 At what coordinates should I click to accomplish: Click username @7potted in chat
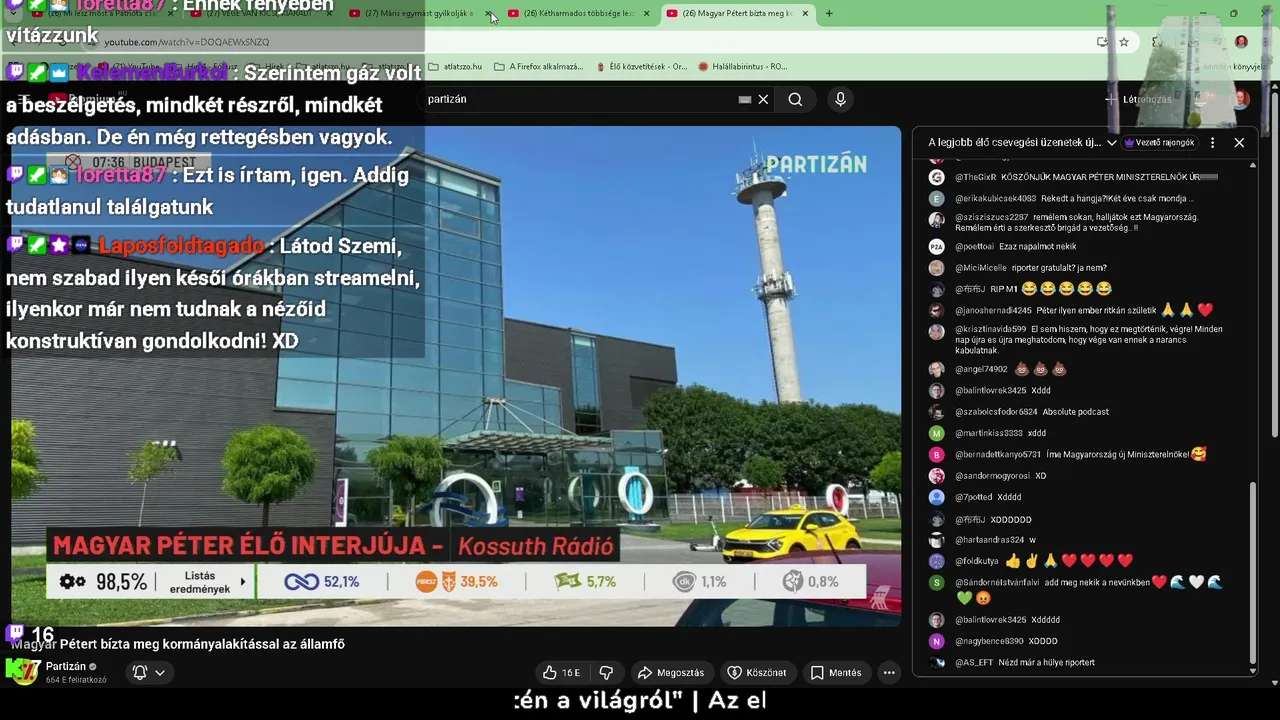click(x=973, y=497)
